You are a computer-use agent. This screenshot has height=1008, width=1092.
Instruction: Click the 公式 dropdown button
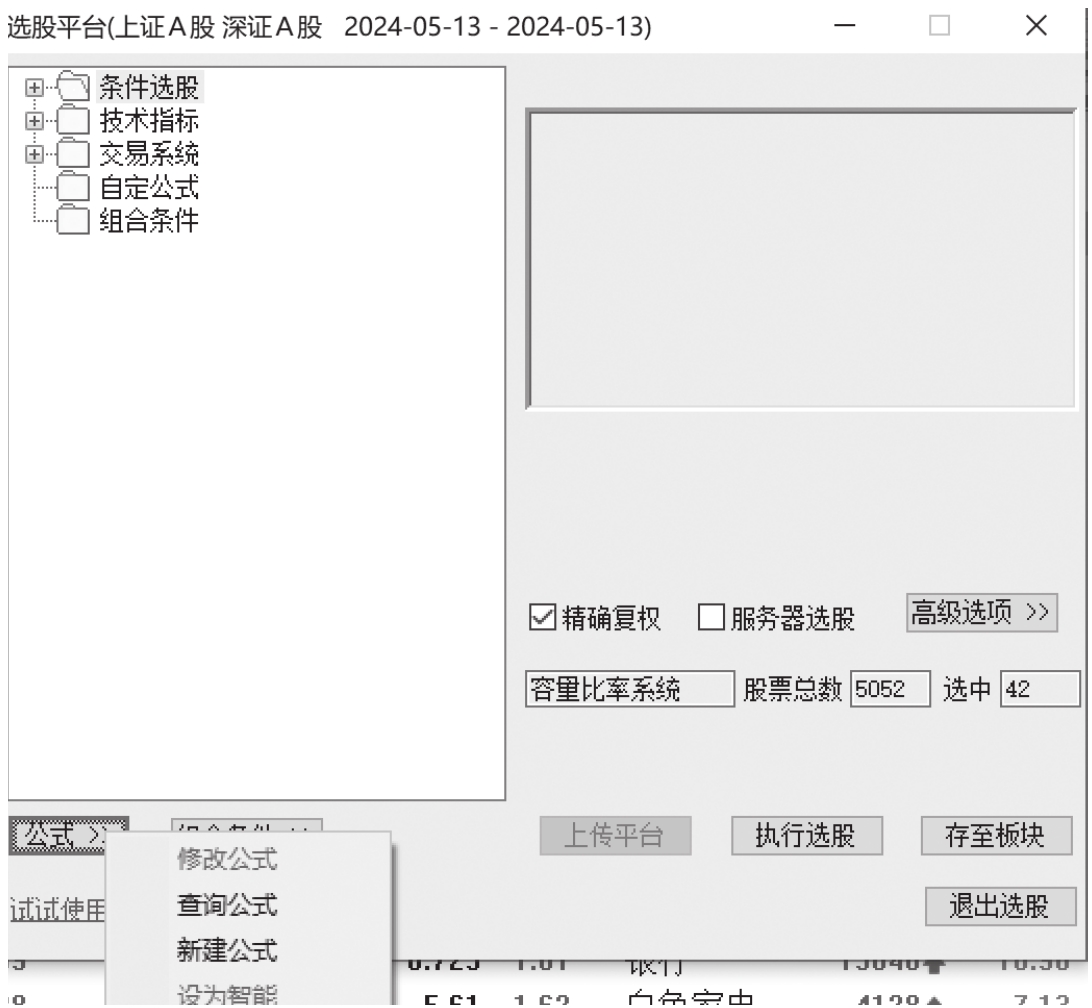pyautogui.click(x=68, y=835)
